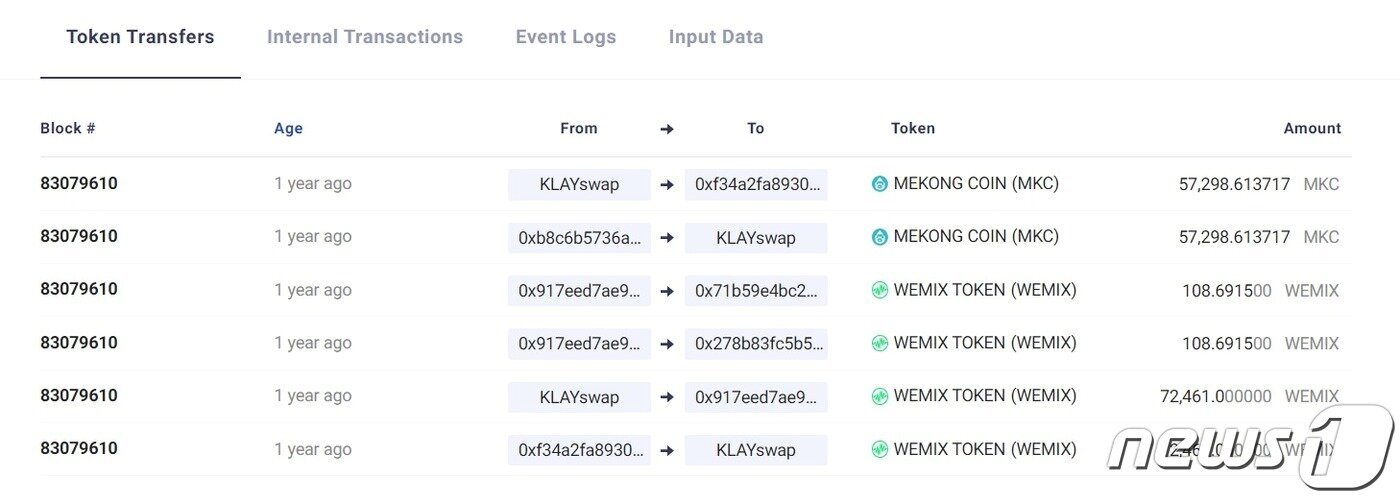Open recipient address 0x71b59e4bc2
Viewport: 1400px width, 502px height.
pos(756,291)
